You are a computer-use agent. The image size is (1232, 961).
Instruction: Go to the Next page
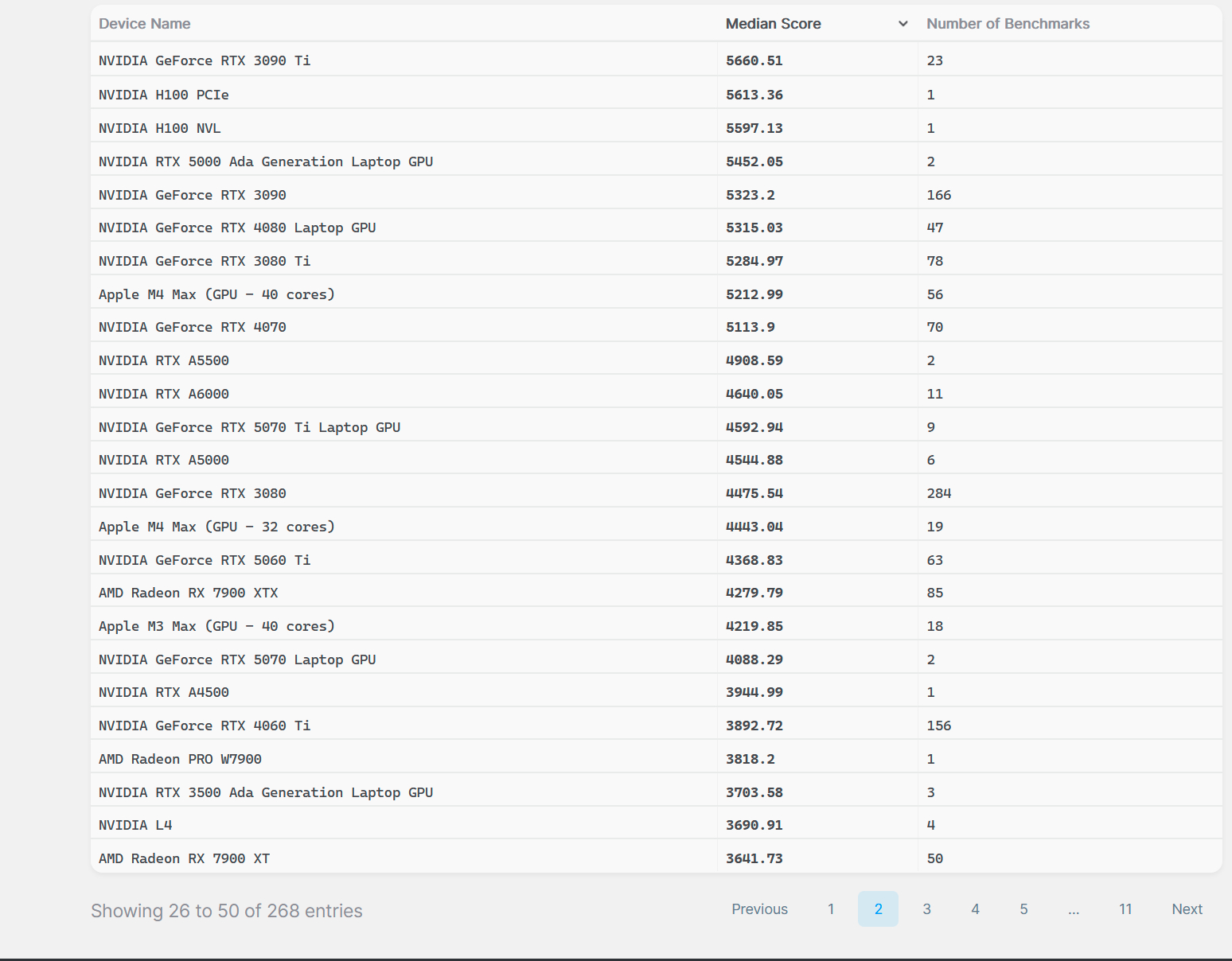[x=1187, y=909]
